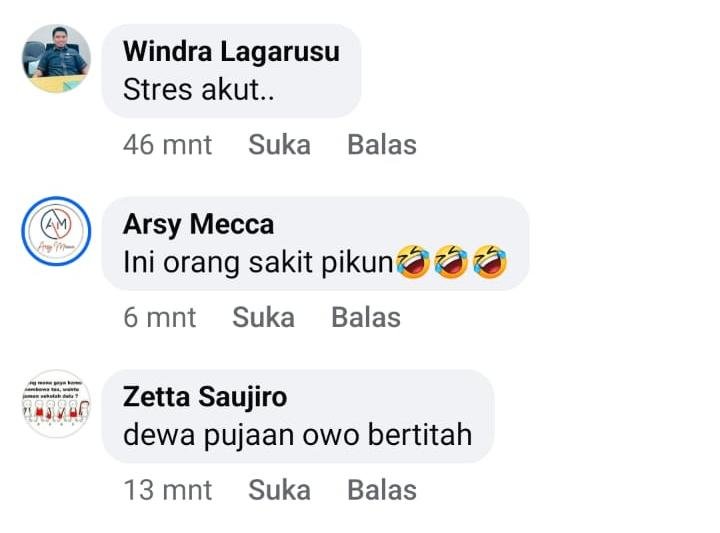
Task: Like Windra Lagarusu's comment with Suka
Action: tap(280, 145)
